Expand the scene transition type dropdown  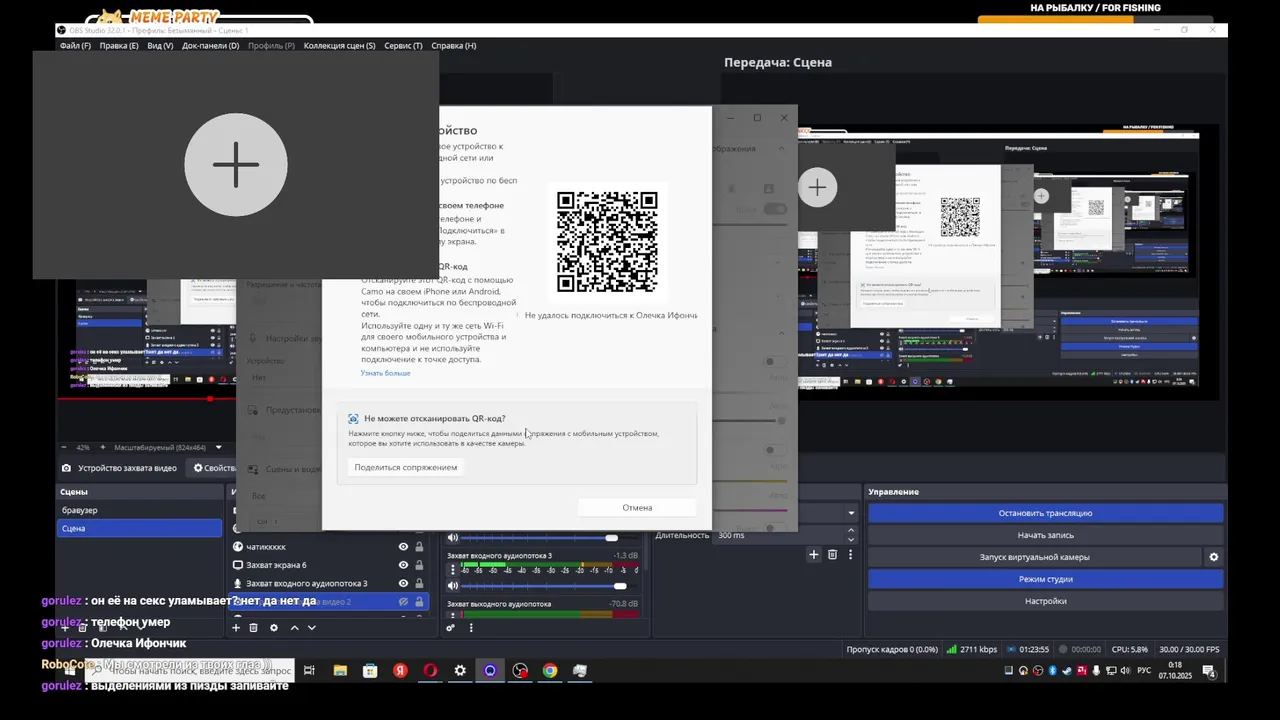(x=851, y=513)
